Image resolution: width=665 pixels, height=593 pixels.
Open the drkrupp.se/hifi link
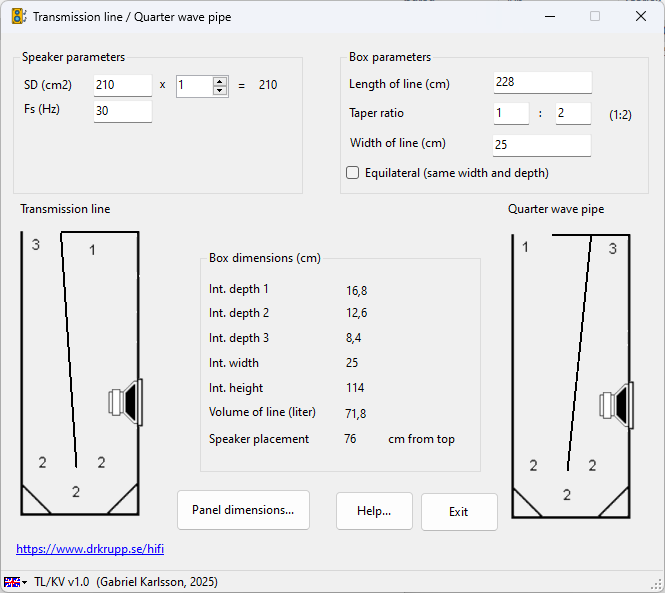pos(90,549)
